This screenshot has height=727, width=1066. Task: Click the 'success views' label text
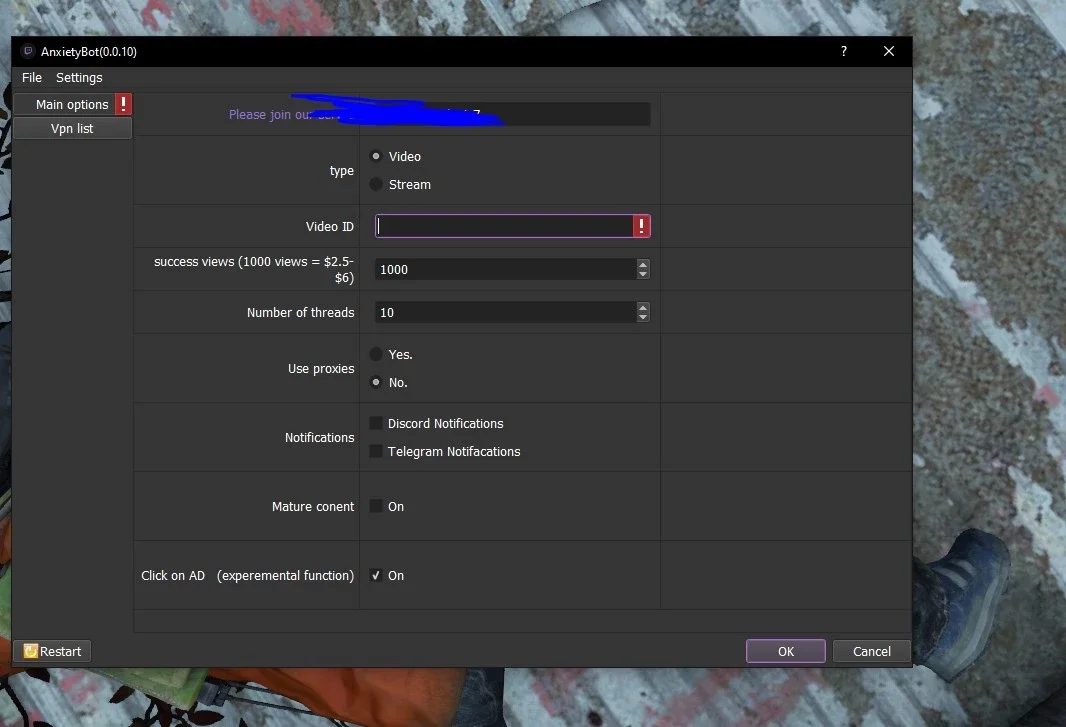click(254, 269)
